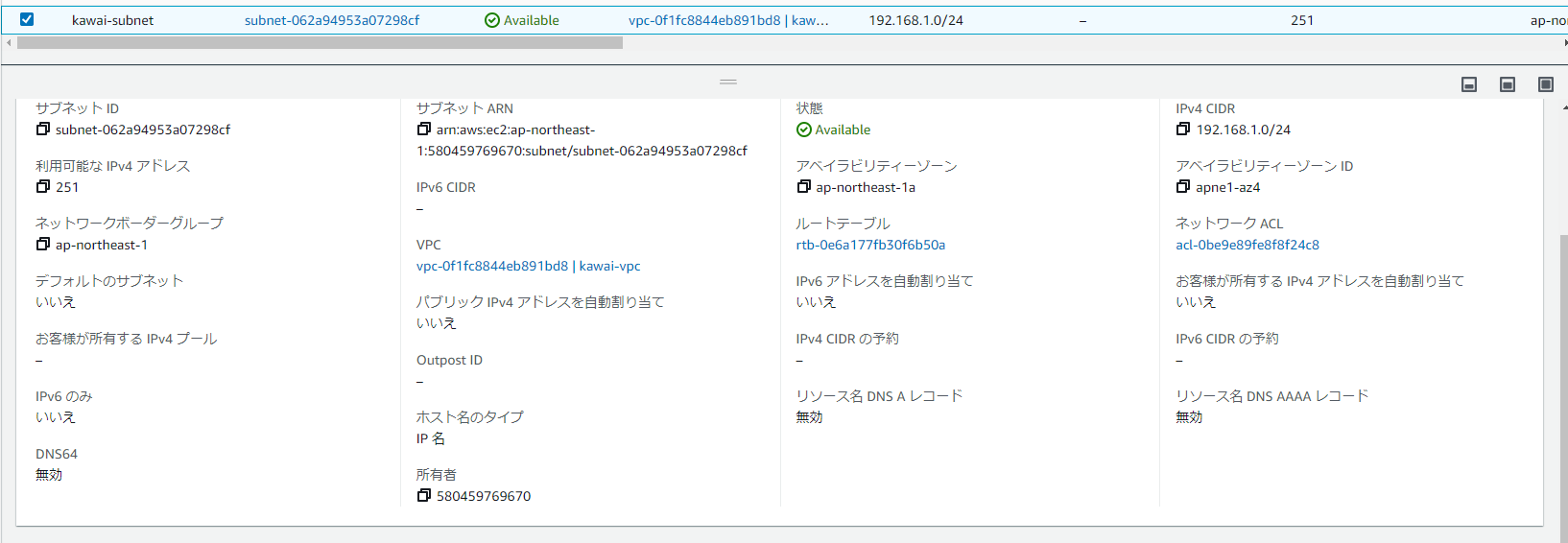
Task: Copy owner ID 580459769670 icon
Action: click(x=423, y=495)
